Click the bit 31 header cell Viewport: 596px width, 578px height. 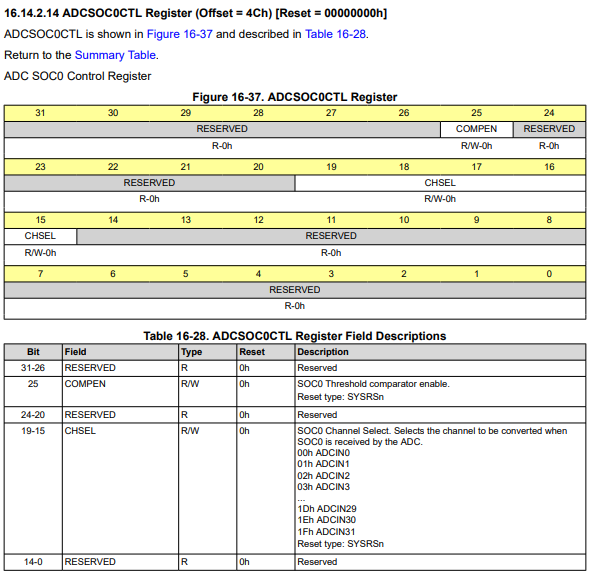[40, 113]
